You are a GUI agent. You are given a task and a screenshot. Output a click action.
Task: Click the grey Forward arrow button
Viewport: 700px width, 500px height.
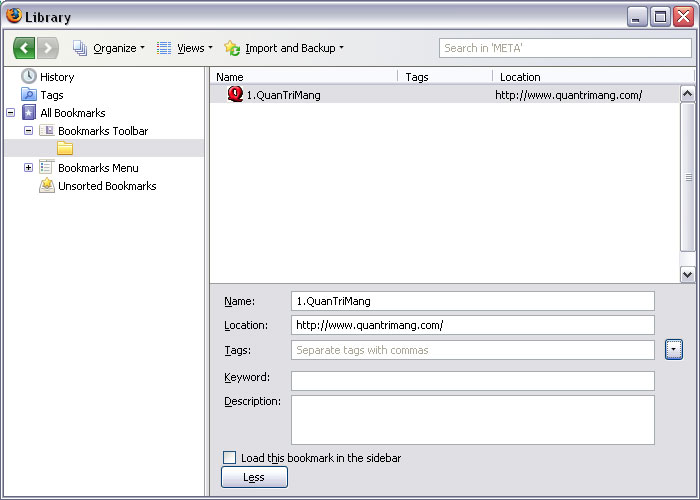48,48
